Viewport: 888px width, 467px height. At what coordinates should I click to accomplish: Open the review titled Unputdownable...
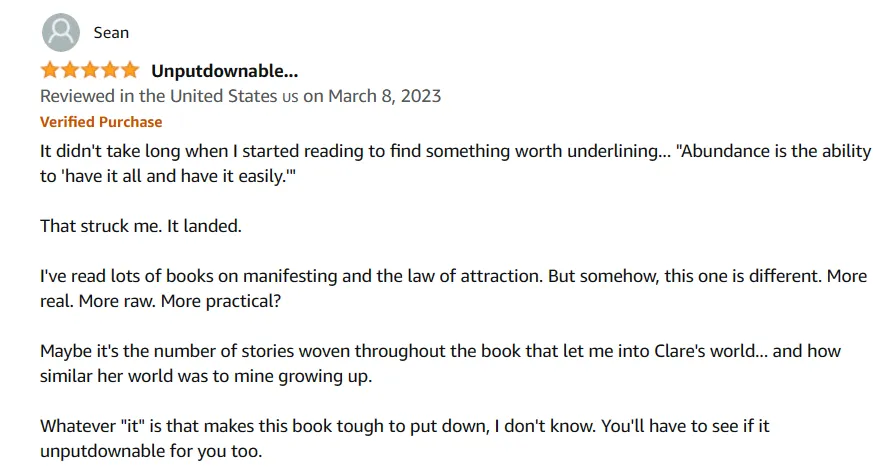pos(224,71)
